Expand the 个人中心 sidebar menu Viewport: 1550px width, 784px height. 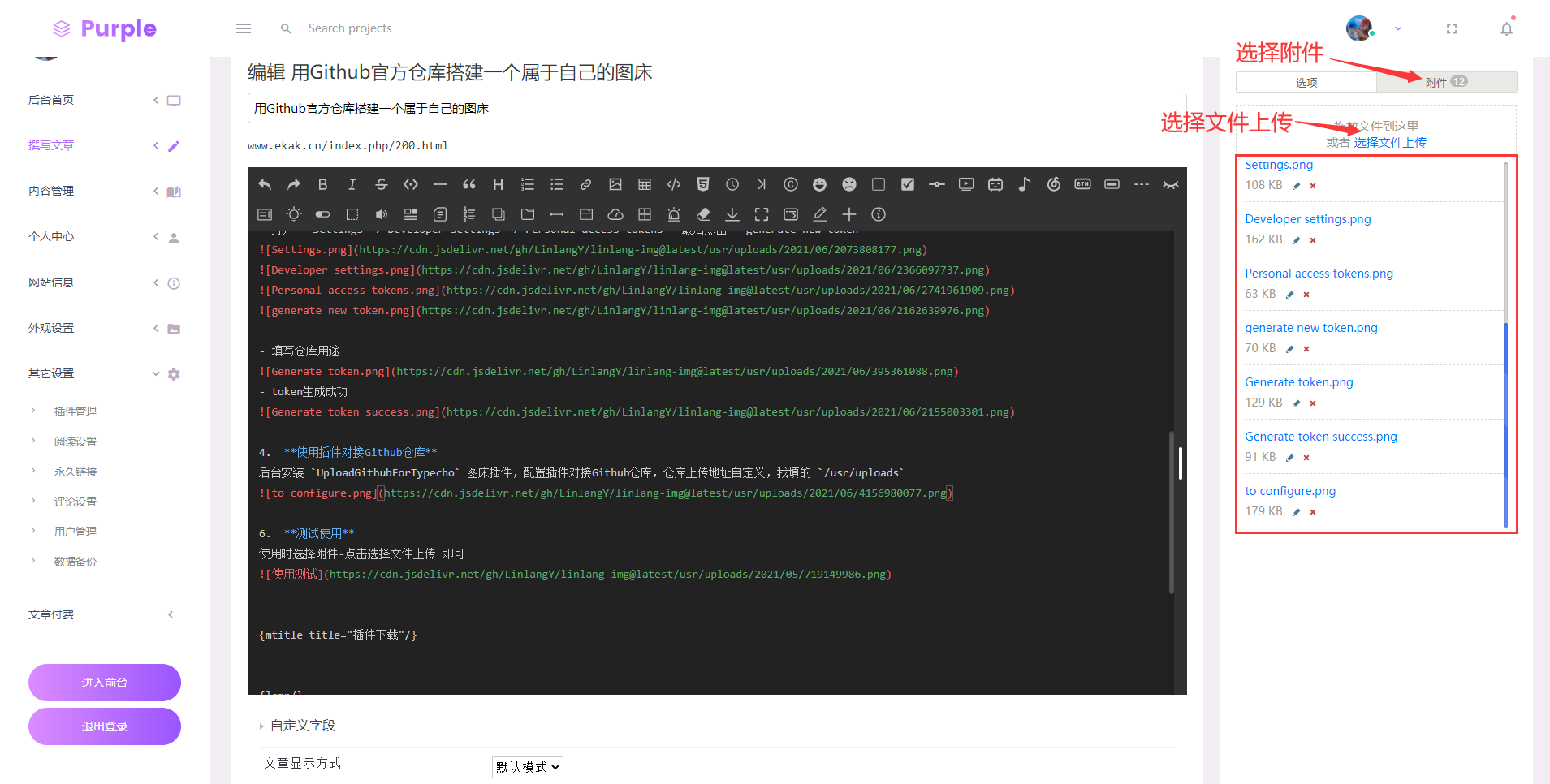(104, 236)
